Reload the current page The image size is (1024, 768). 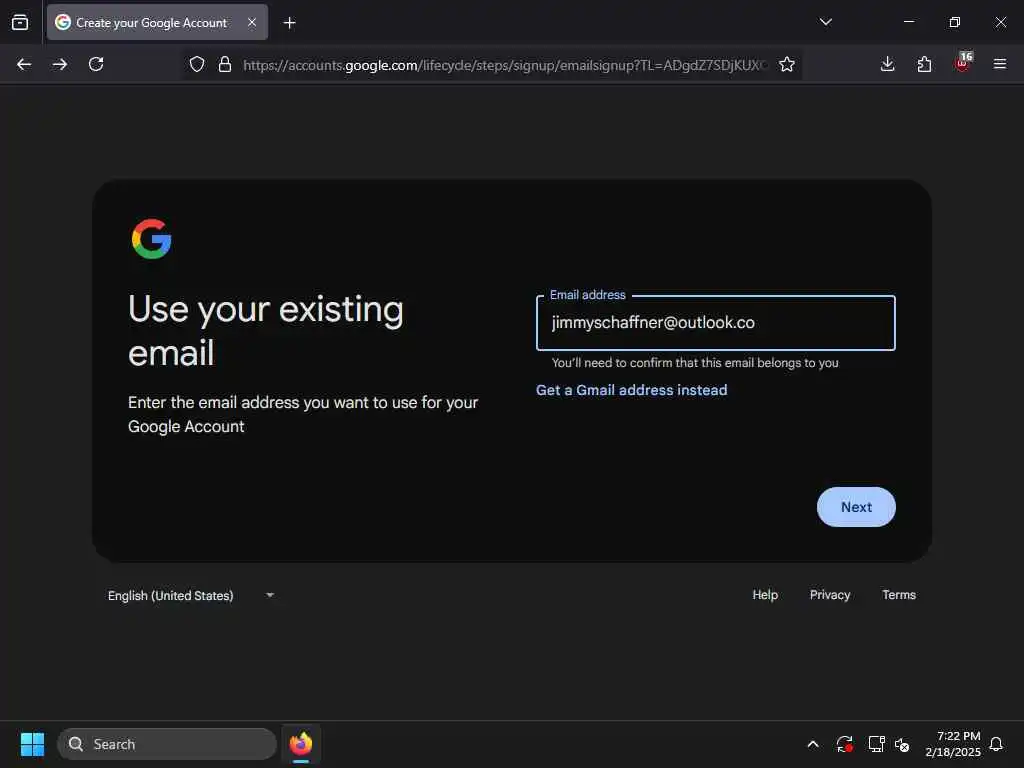tap(96, 64)
